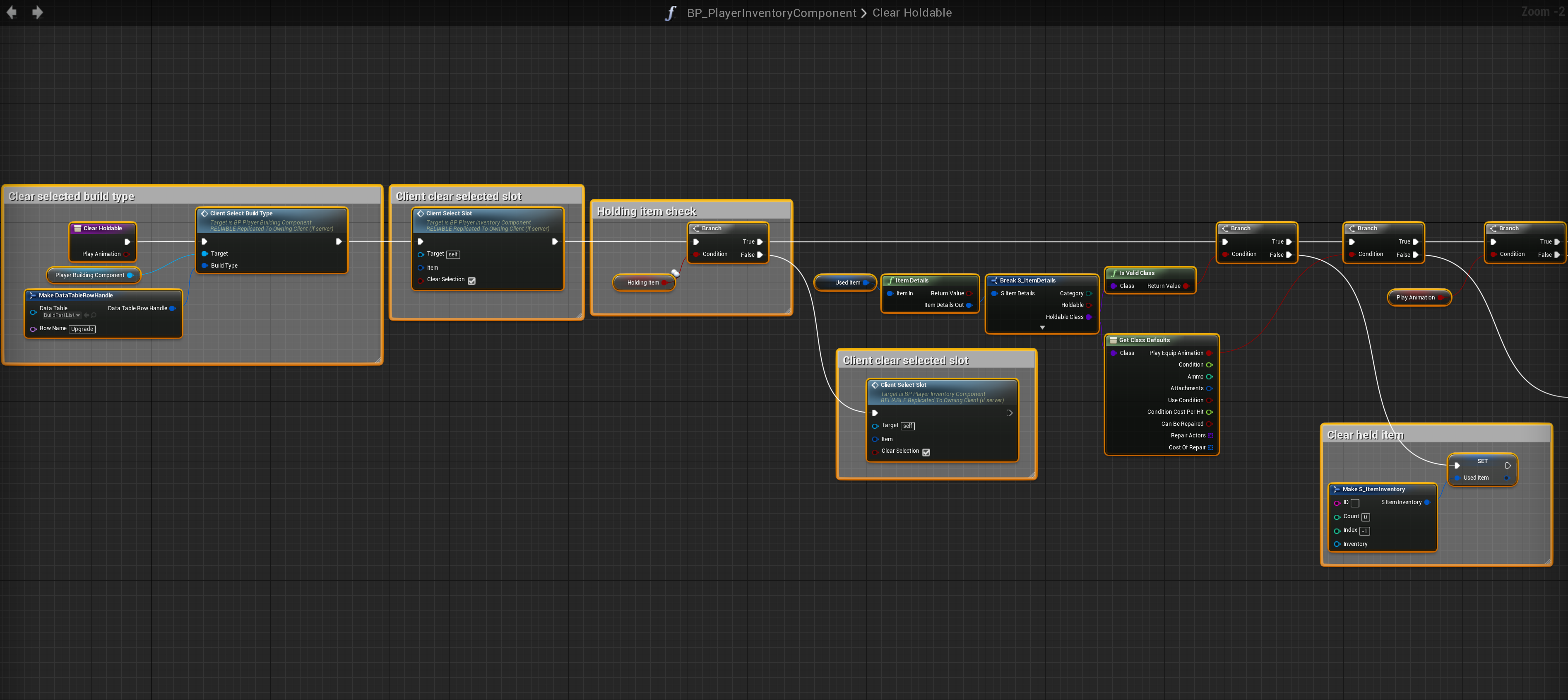
Task: Click the back navigation arrow
Action: pos(11,12)
